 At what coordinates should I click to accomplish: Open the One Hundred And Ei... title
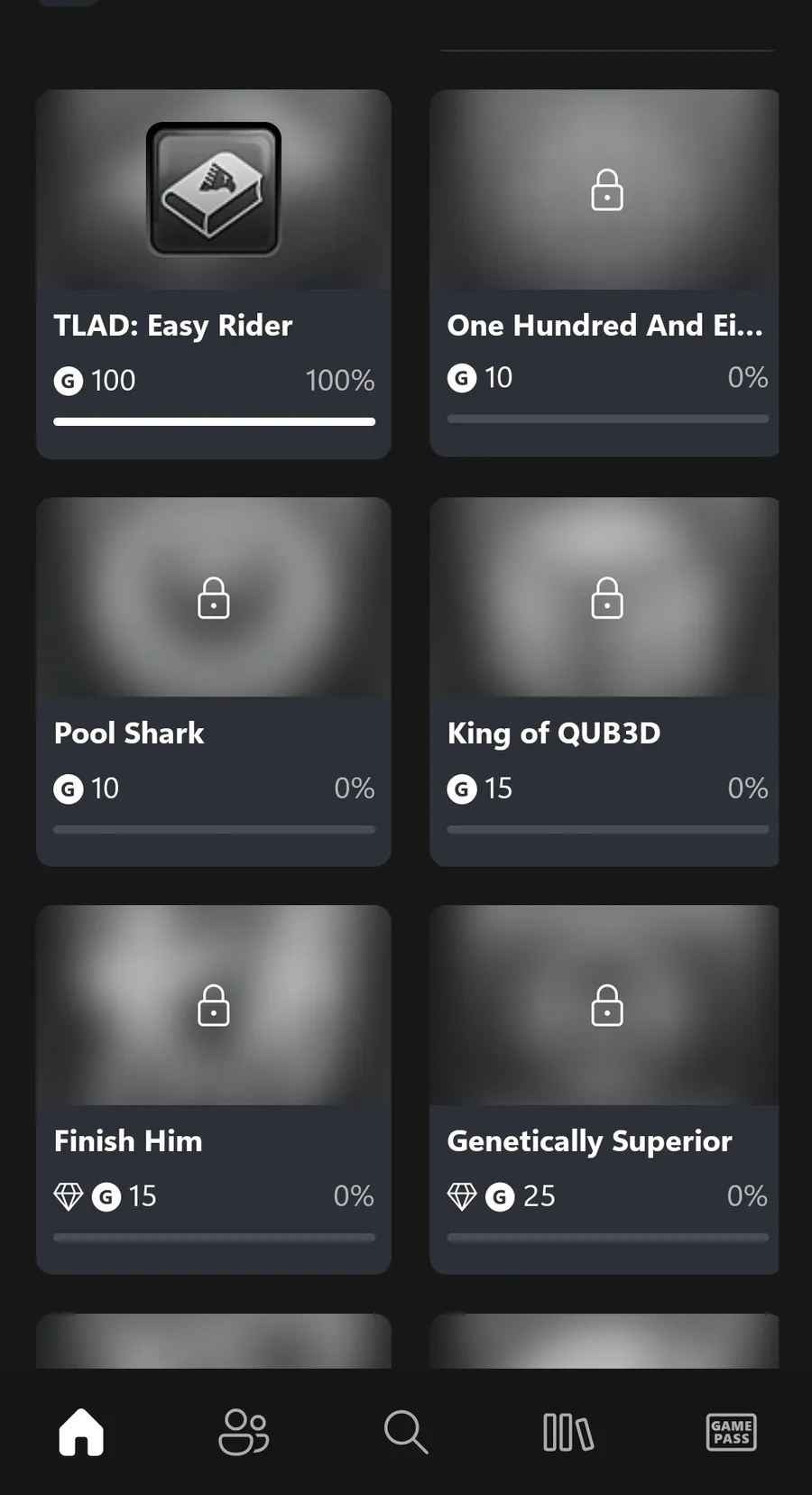(x=604, y=326)
